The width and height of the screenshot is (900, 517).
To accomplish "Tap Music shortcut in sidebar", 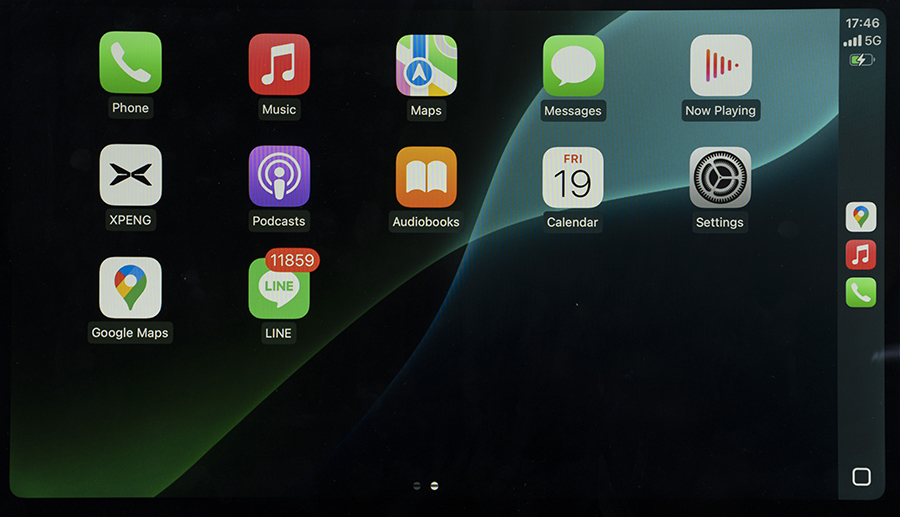I will pyautogui.click(x=861, y=255).
